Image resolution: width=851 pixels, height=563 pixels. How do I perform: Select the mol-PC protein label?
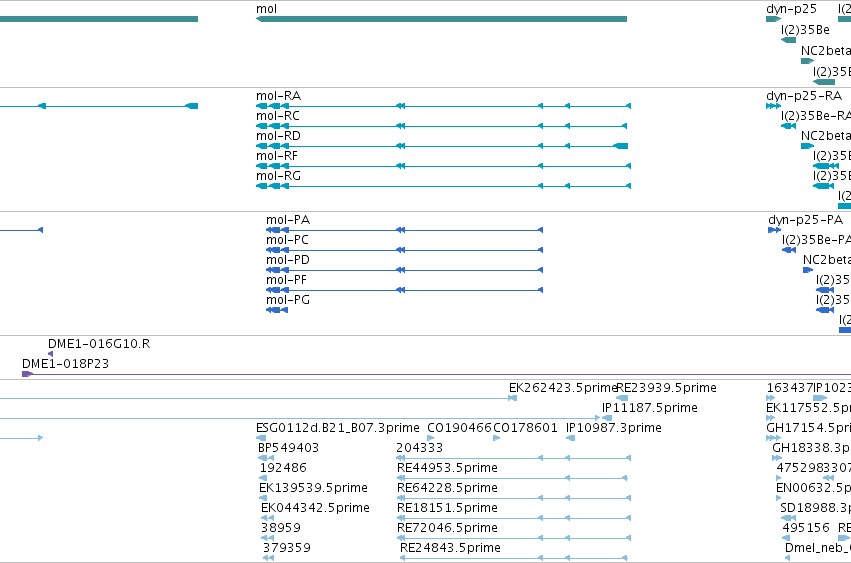tap(287, 240)
